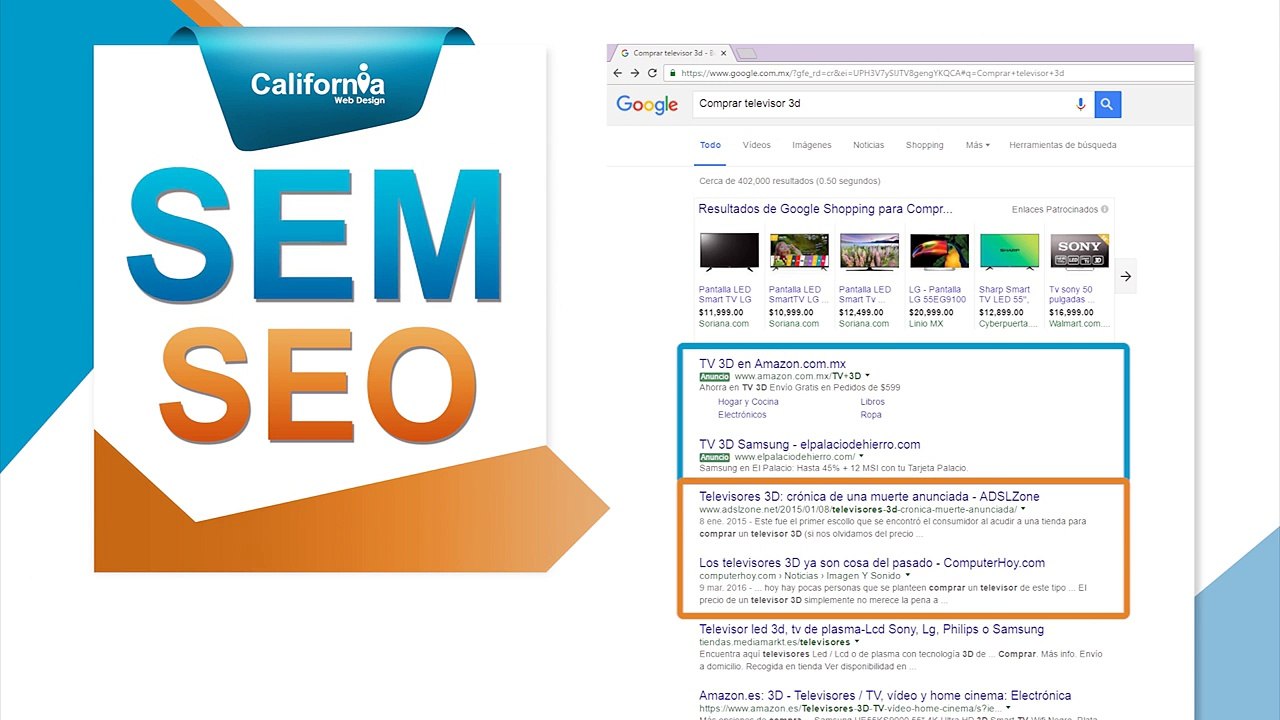Image resolution: width=1280 pixels, height=720 pixels.
Task: Open the Resultados de Google Shopping heading link
Action: pyautogui.click(x=825, y=209)
